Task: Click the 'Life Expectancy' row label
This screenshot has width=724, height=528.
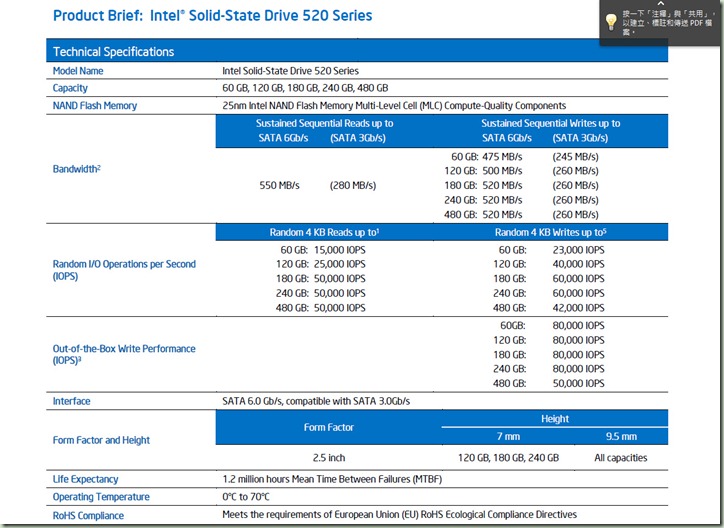Action: pyautogui.click(x=85, y=480)
